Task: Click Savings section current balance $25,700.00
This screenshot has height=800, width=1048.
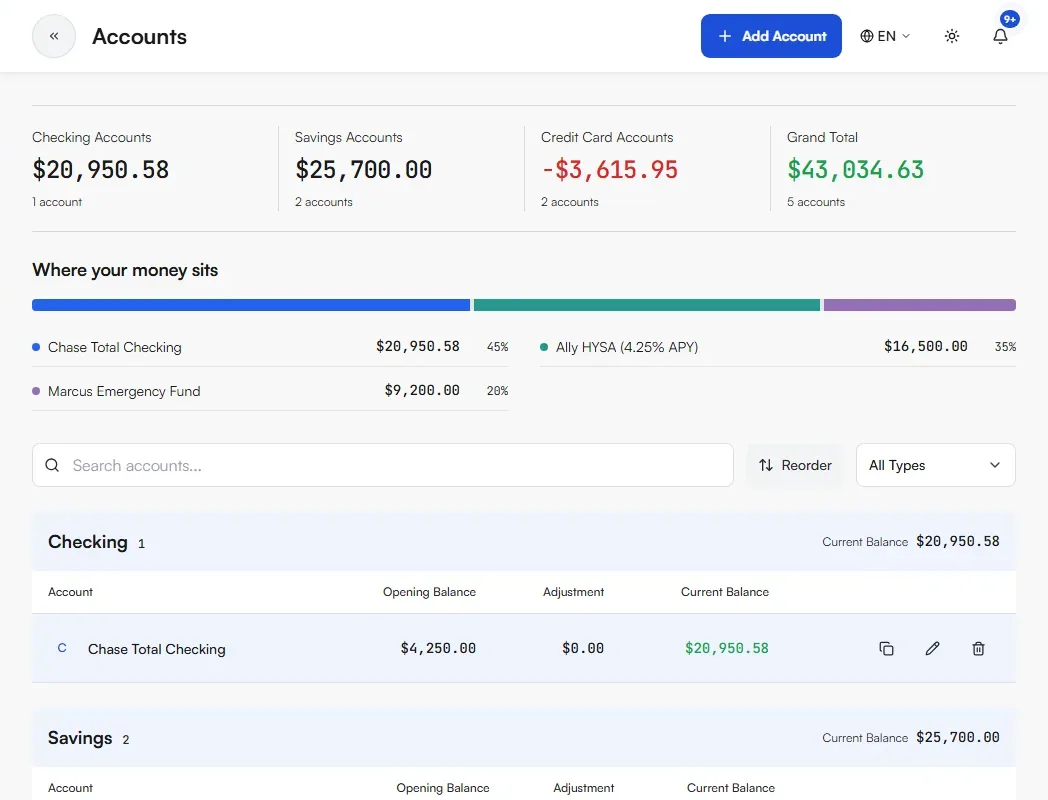Action: click(x=958, y=737)
